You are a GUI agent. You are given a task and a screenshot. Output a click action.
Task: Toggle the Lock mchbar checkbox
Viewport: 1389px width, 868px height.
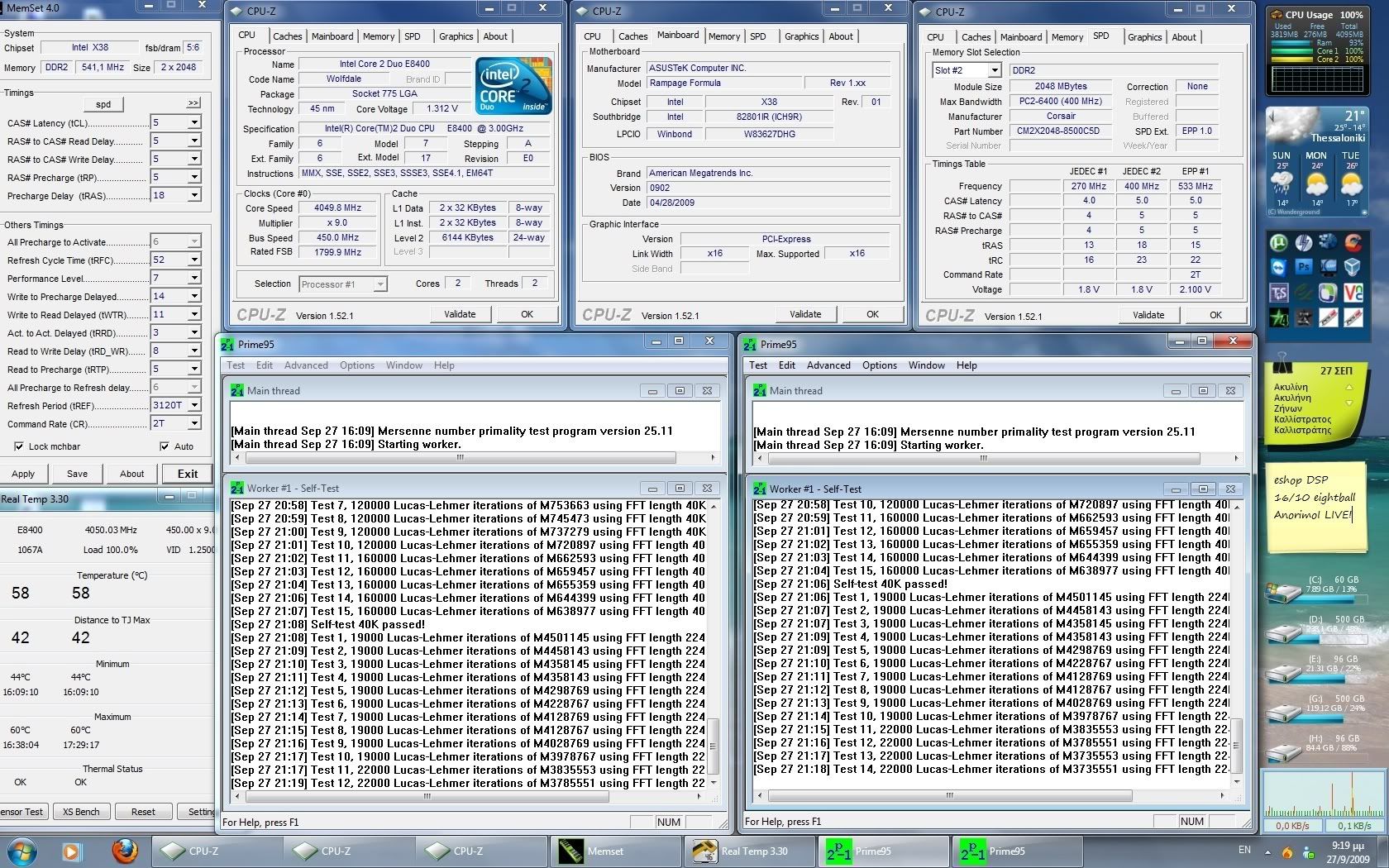(18, 446)
